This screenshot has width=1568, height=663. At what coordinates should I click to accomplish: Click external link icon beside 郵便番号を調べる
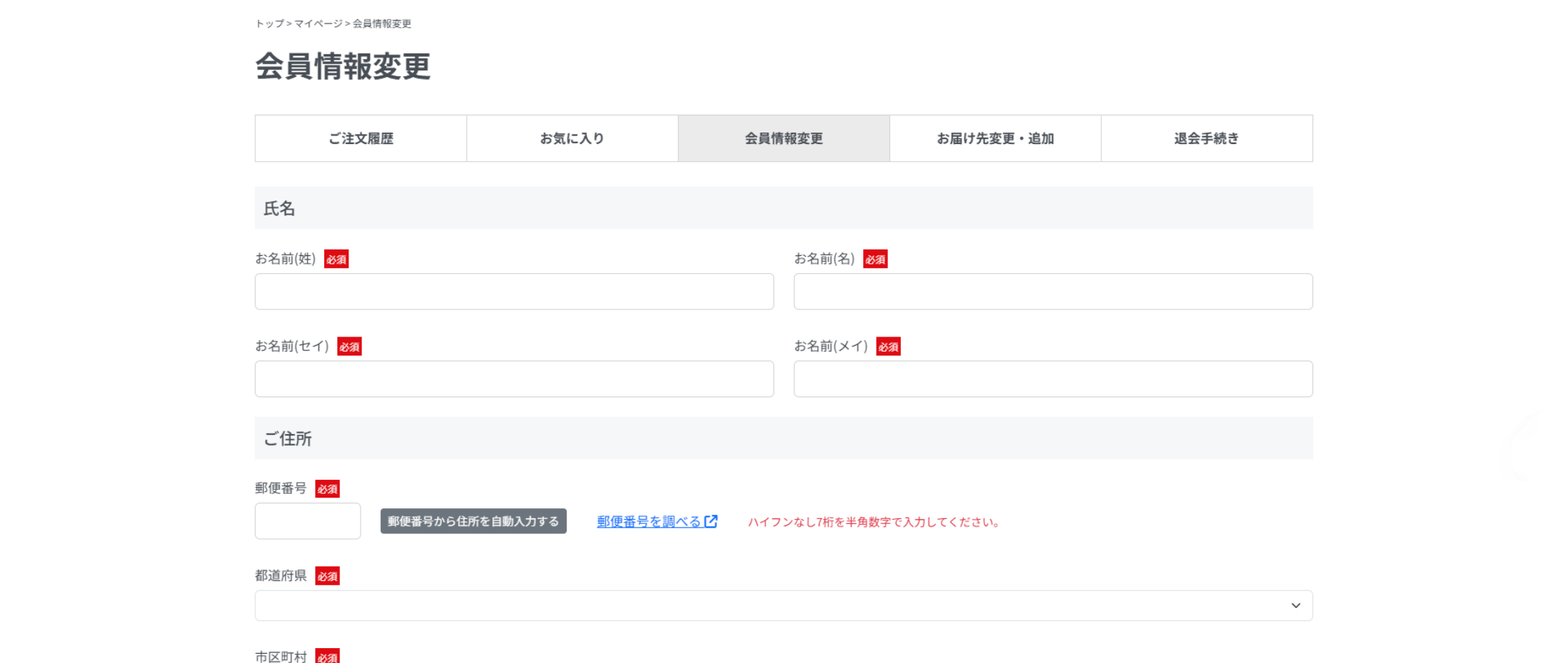coord(711,521)
